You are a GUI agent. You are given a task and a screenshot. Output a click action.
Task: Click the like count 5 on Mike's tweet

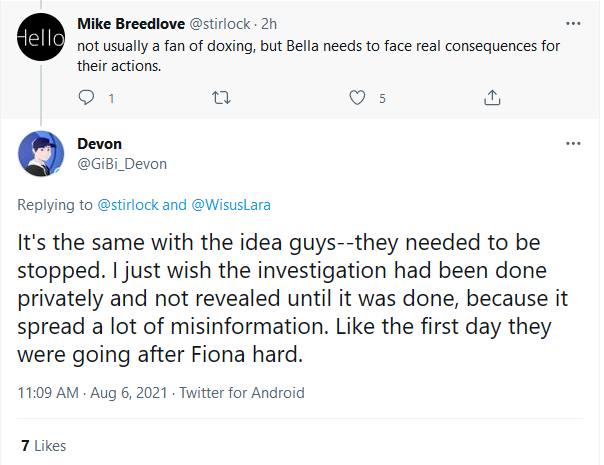click(382, 99)
